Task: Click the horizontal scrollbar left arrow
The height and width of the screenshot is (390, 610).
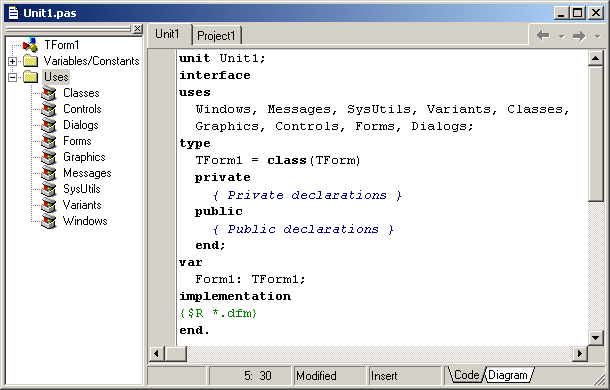Action: tap(156, 353)
